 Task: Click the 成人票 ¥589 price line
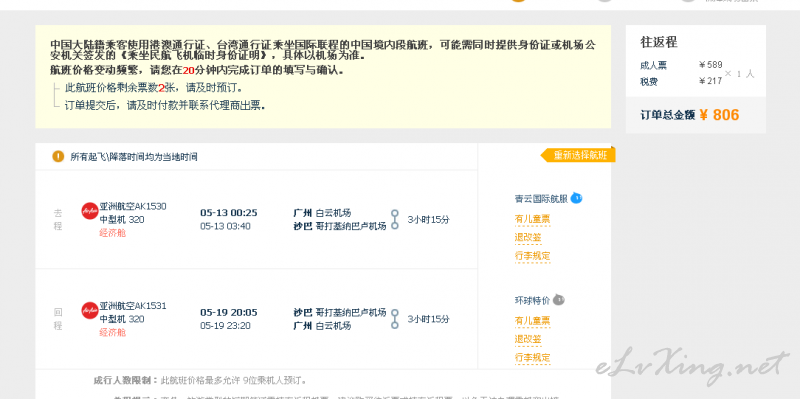pos(681,65)
